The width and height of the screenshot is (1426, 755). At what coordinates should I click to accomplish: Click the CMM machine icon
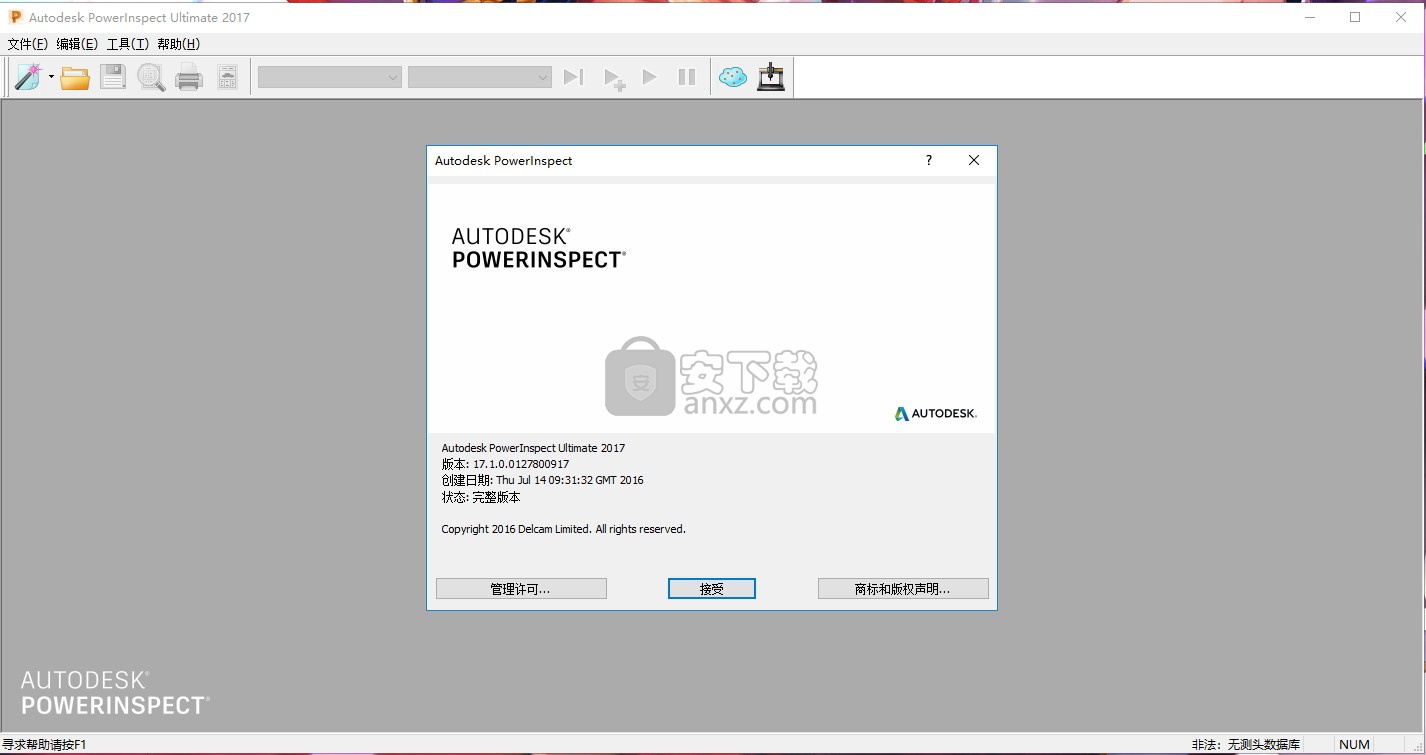pyautogui.click(x=771, y=77)
